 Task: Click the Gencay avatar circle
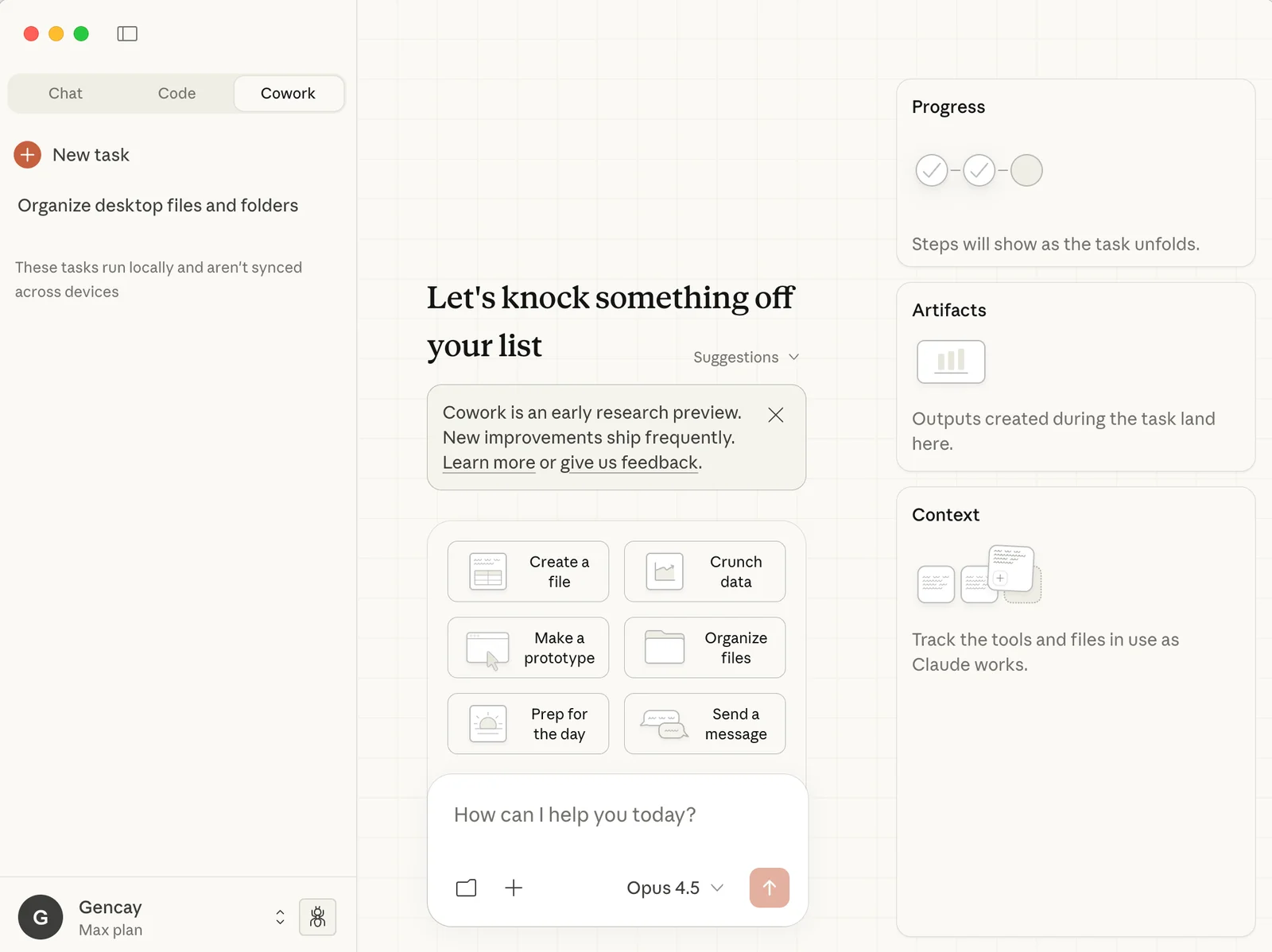pos(41,917)
